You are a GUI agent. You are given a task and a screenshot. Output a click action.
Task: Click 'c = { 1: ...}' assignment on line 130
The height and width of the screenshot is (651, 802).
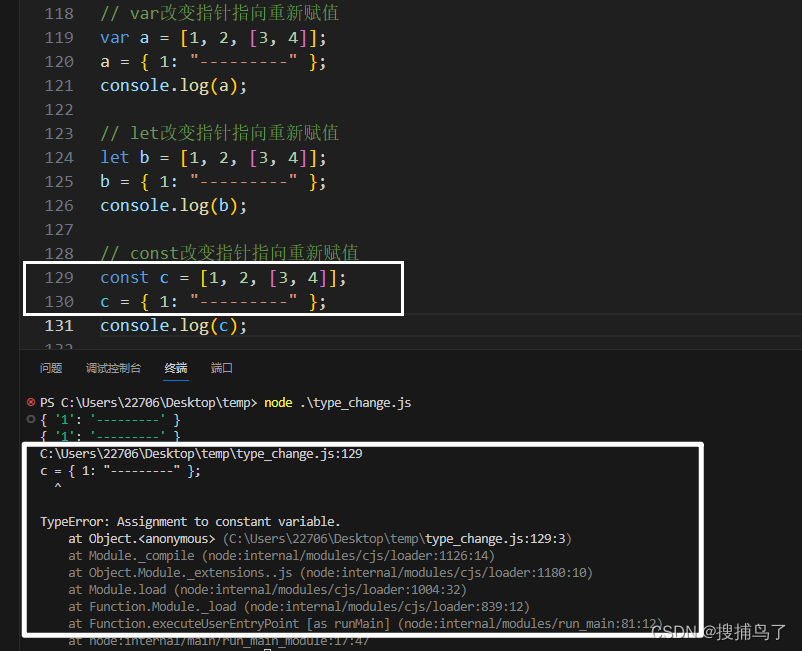pos(213,302)
